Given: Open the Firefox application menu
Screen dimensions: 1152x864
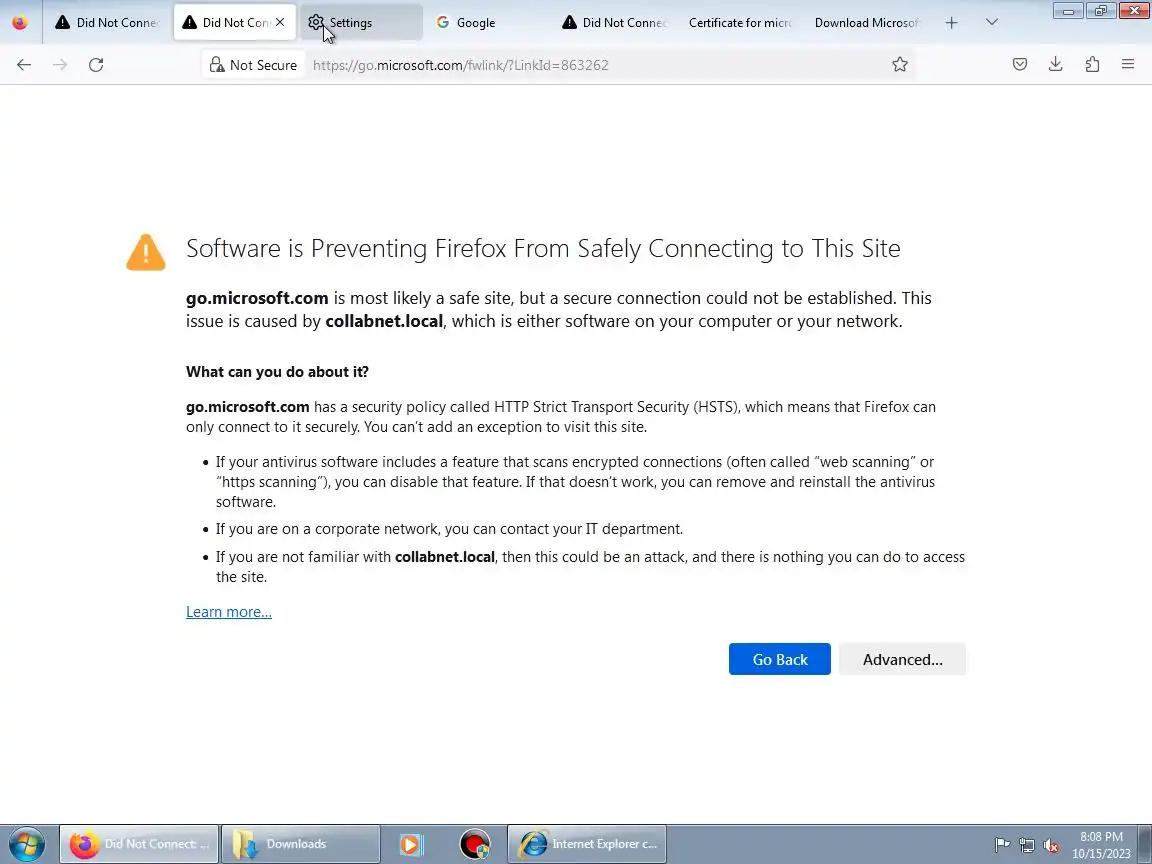Looking at the screenshot, I should coord(1128,65).
